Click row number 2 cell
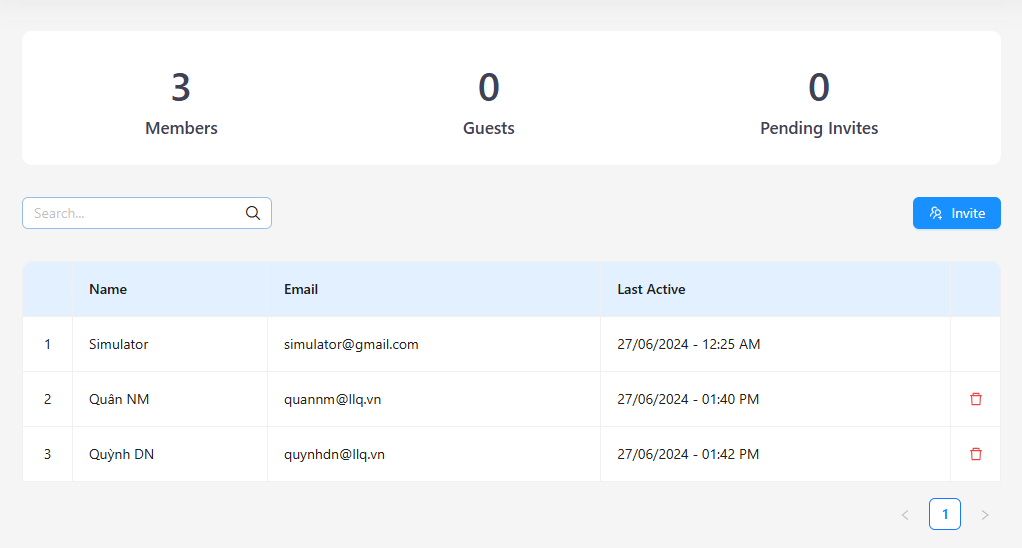The height and width of the screenshot is (548, 1022). point(48,399)
